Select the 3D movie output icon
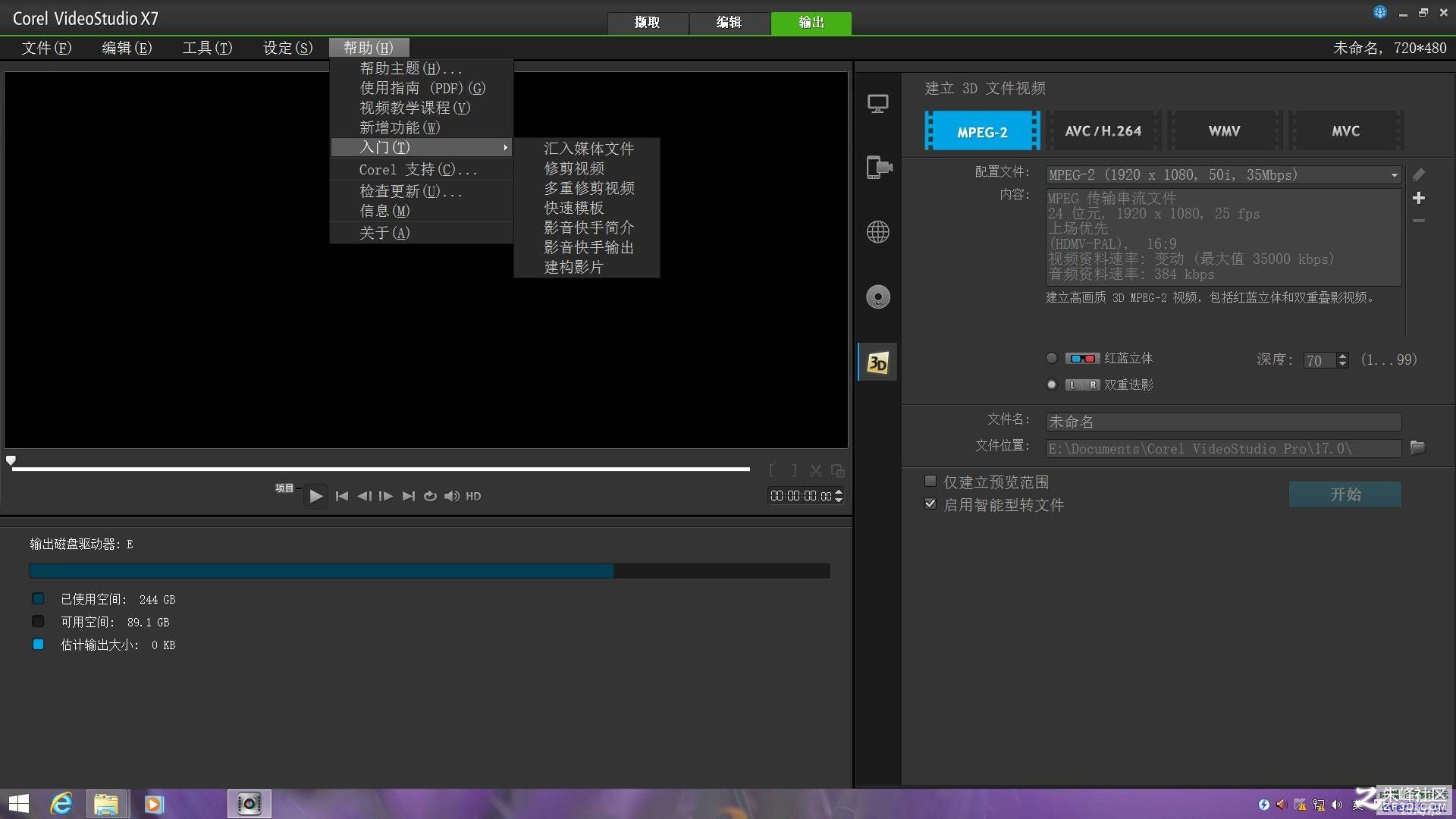Image resolution: width=1456 pixels, height=819 pixels. [x=877, y=362]
